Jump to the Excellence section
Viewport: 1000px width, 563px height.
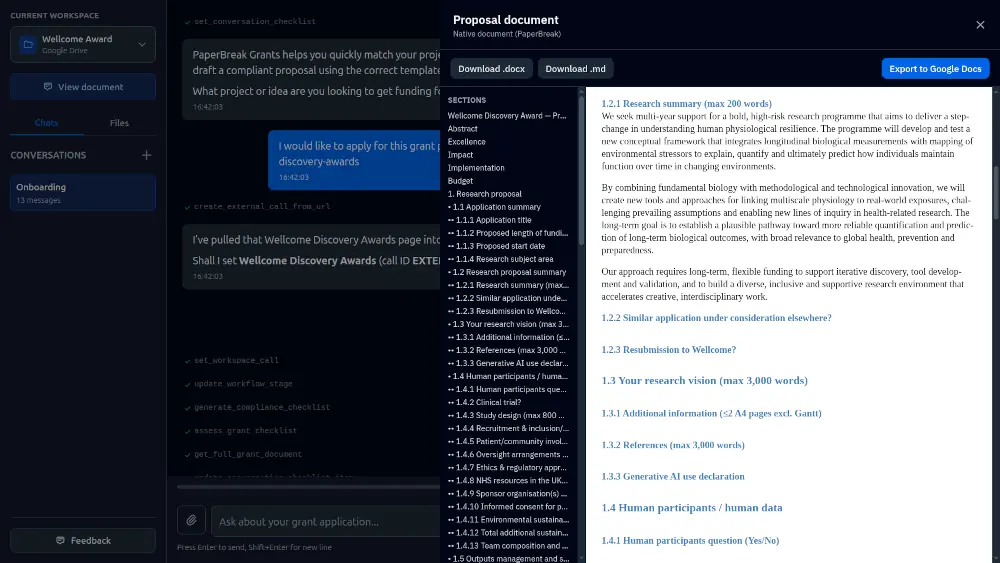[x=466, y=142]
